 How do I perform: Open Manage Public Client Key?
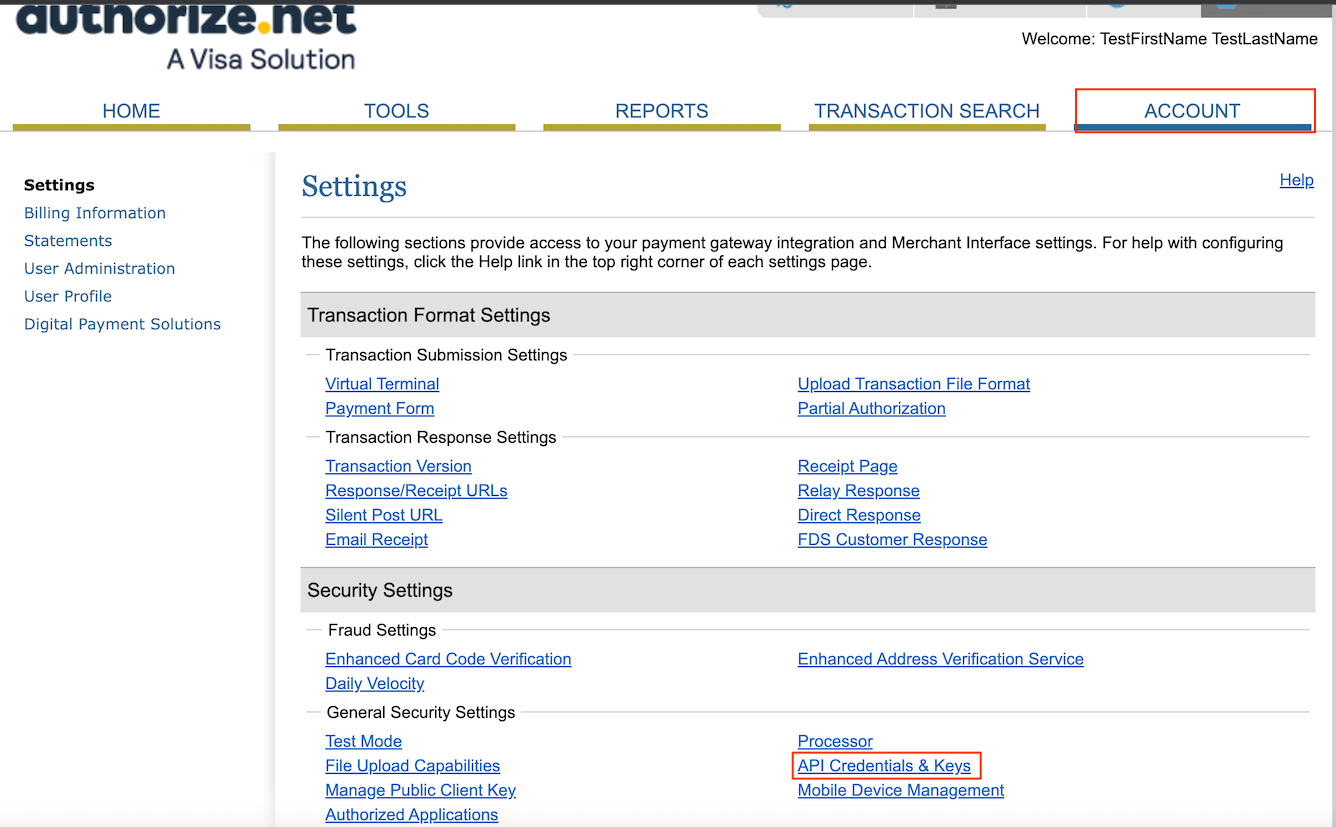420,790
